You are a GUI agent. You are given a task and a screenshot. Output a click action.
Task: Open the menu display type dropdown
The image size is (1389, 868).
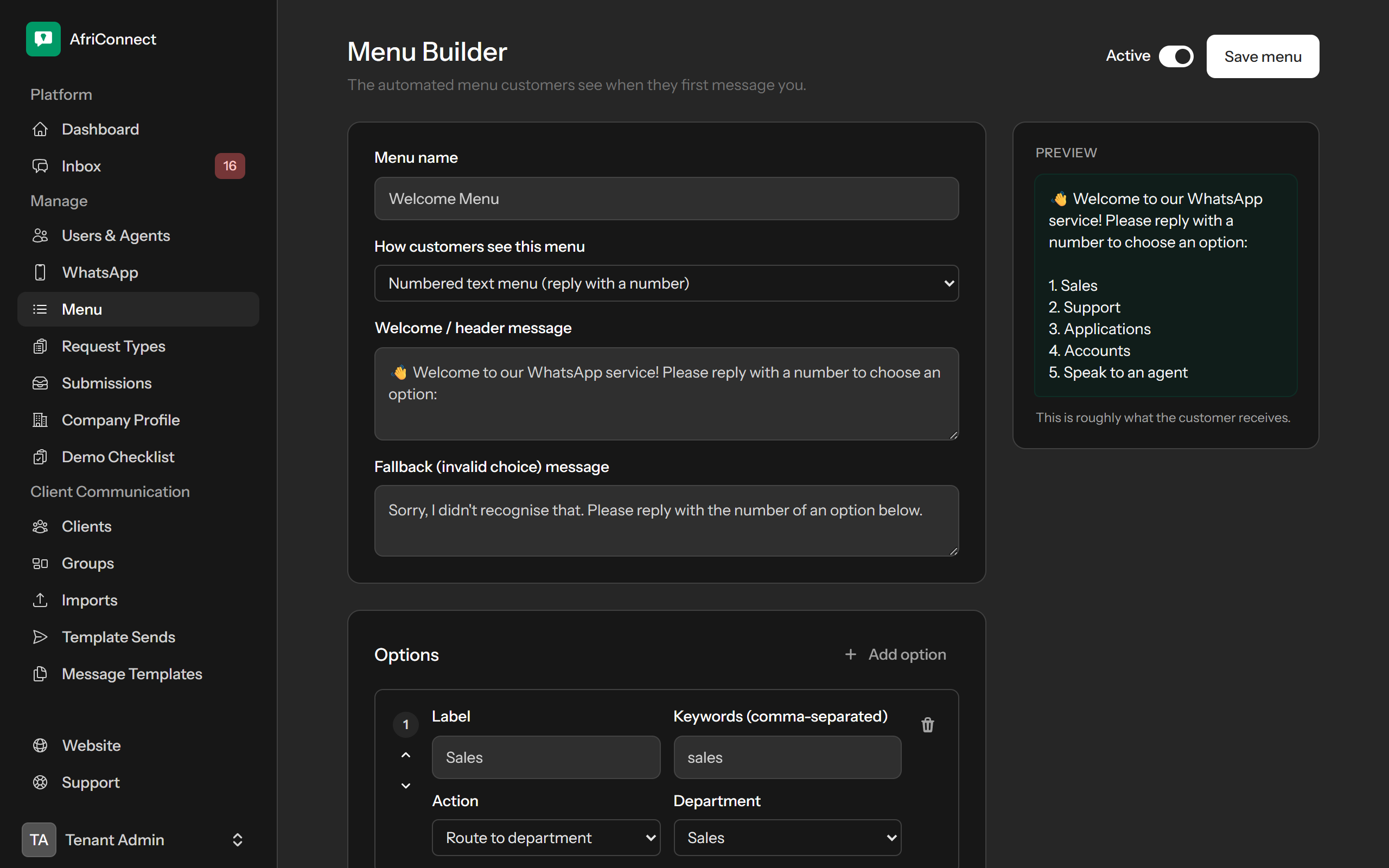point(666,283)
